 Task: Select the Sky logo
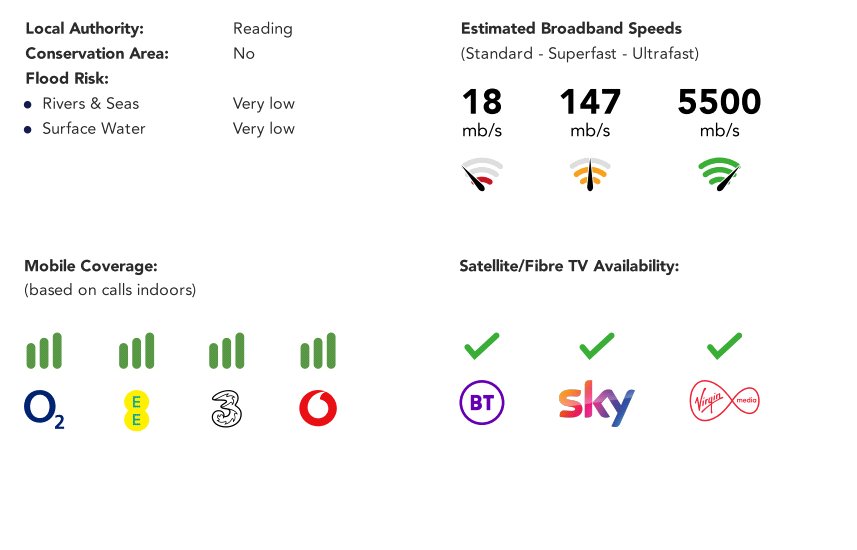pyautogui.click(x=596, y=403)
